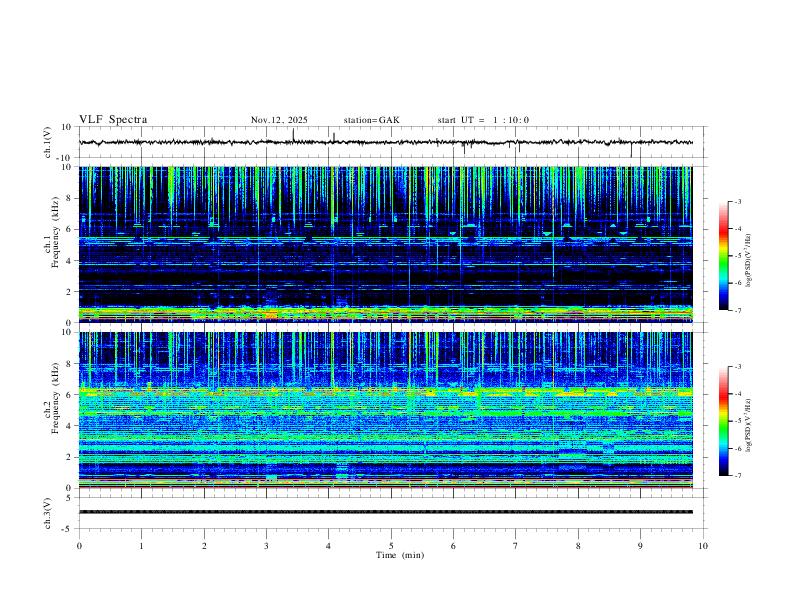Click the "-5" tick of ch.3(V) axis
The height and width of the screenshot is (612, 792).
[x=68, y=529]
